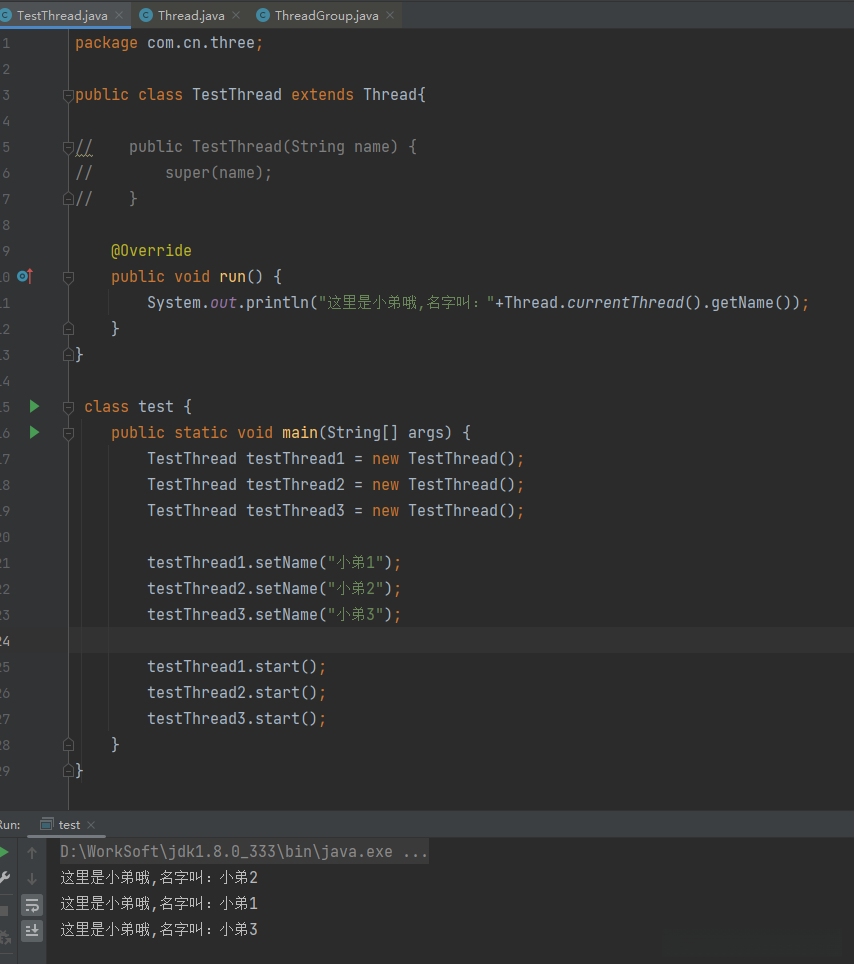Rerun test with the green play button
The image size is (854, 964).
4,852
